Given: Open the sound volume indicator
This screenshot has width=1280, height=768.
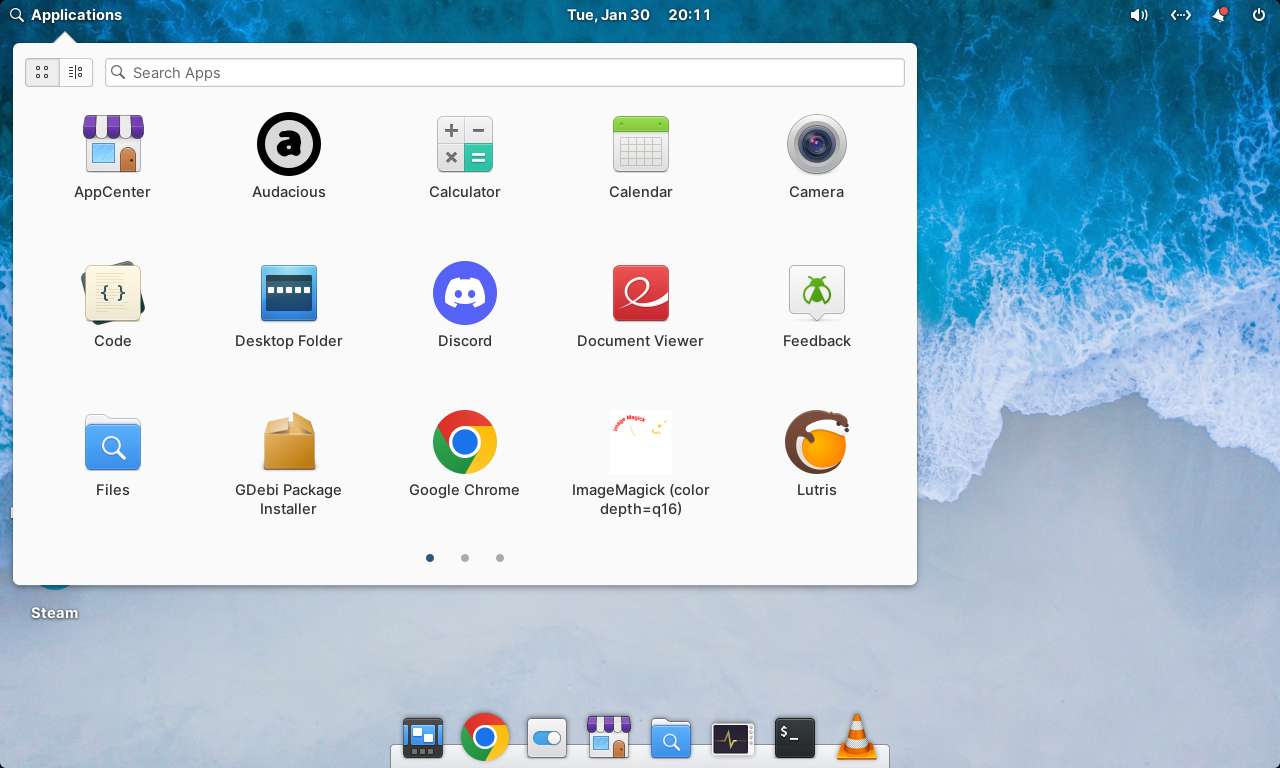Looking at the screenshot, I should pos(1139,15).
